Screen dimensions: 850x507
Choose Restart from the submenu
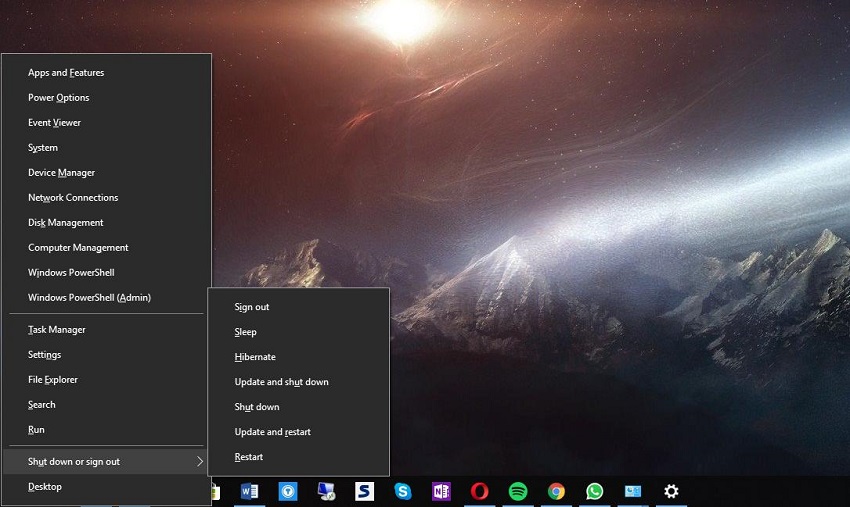click(x=249, y=457)
